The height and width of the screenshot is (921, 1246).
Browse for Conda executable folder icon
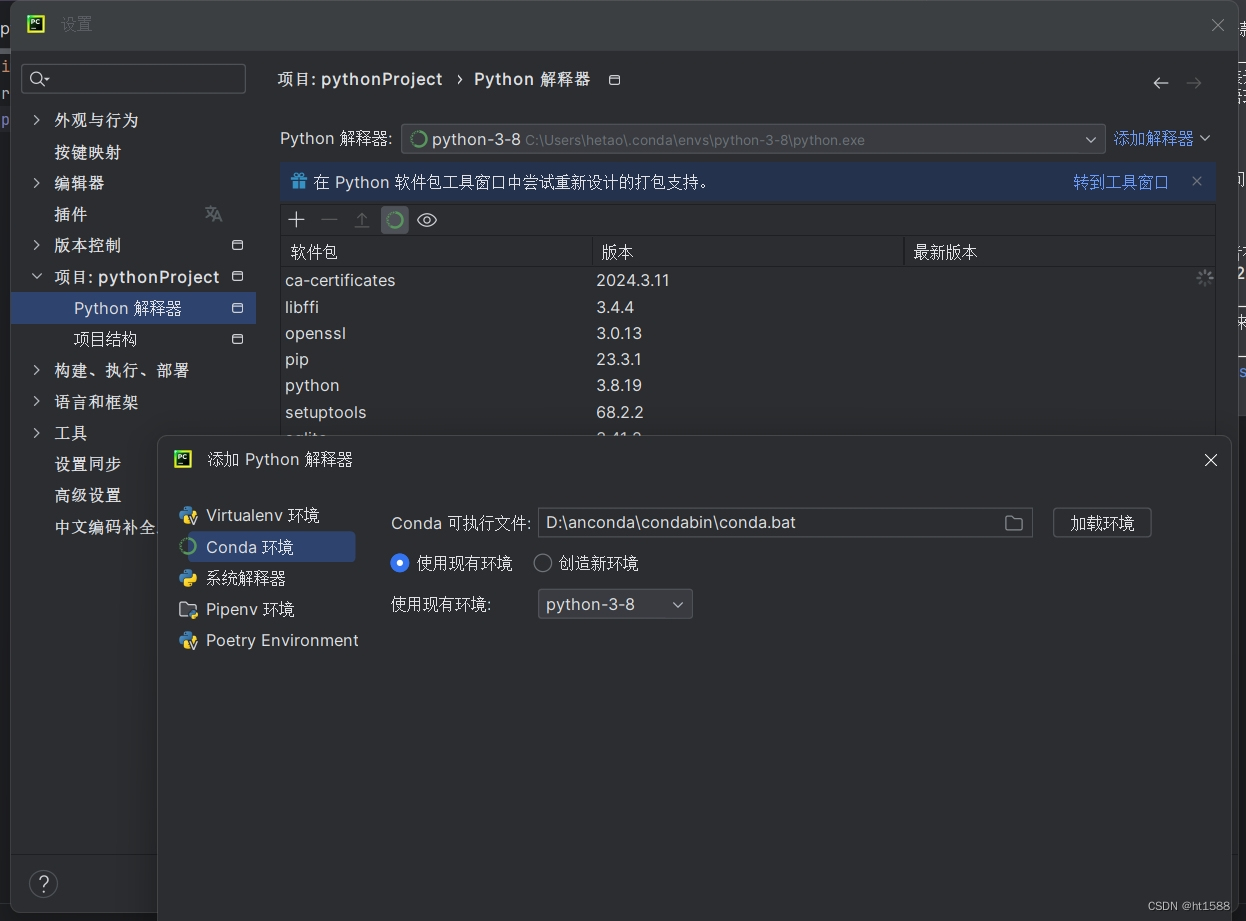point(1014,523)
